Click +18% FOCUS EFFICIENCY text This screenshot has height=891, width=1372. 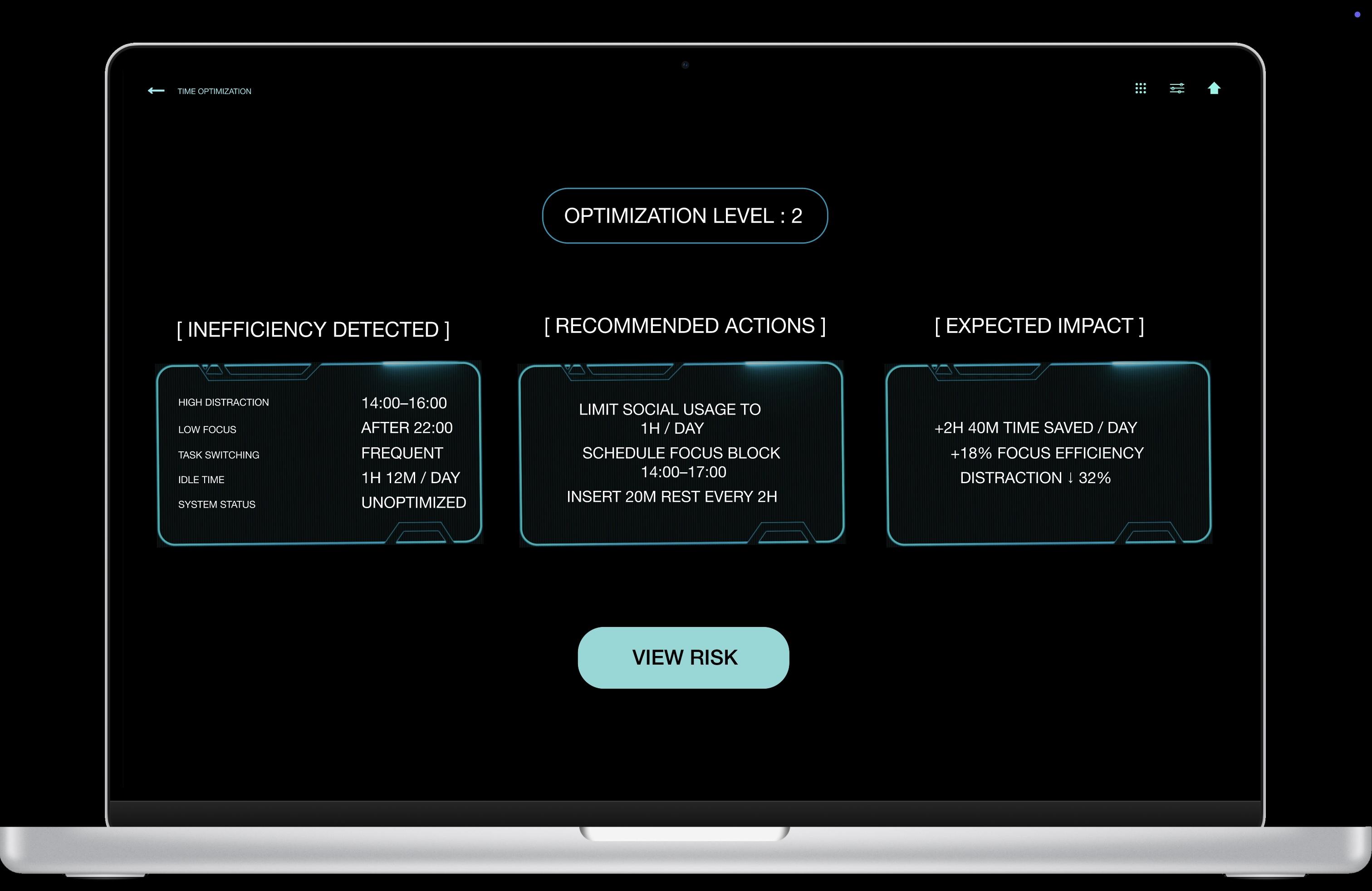[x=1047, y=453]
